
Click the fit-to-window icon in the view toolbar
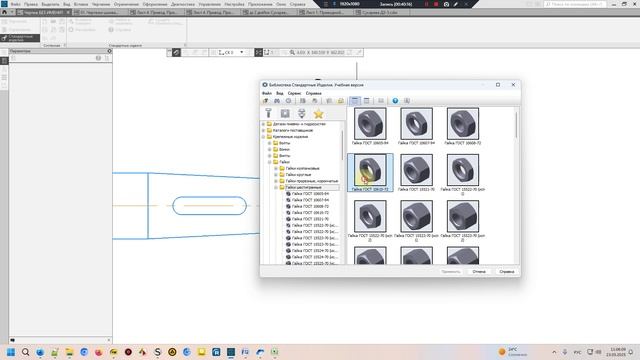click(258, 52)
